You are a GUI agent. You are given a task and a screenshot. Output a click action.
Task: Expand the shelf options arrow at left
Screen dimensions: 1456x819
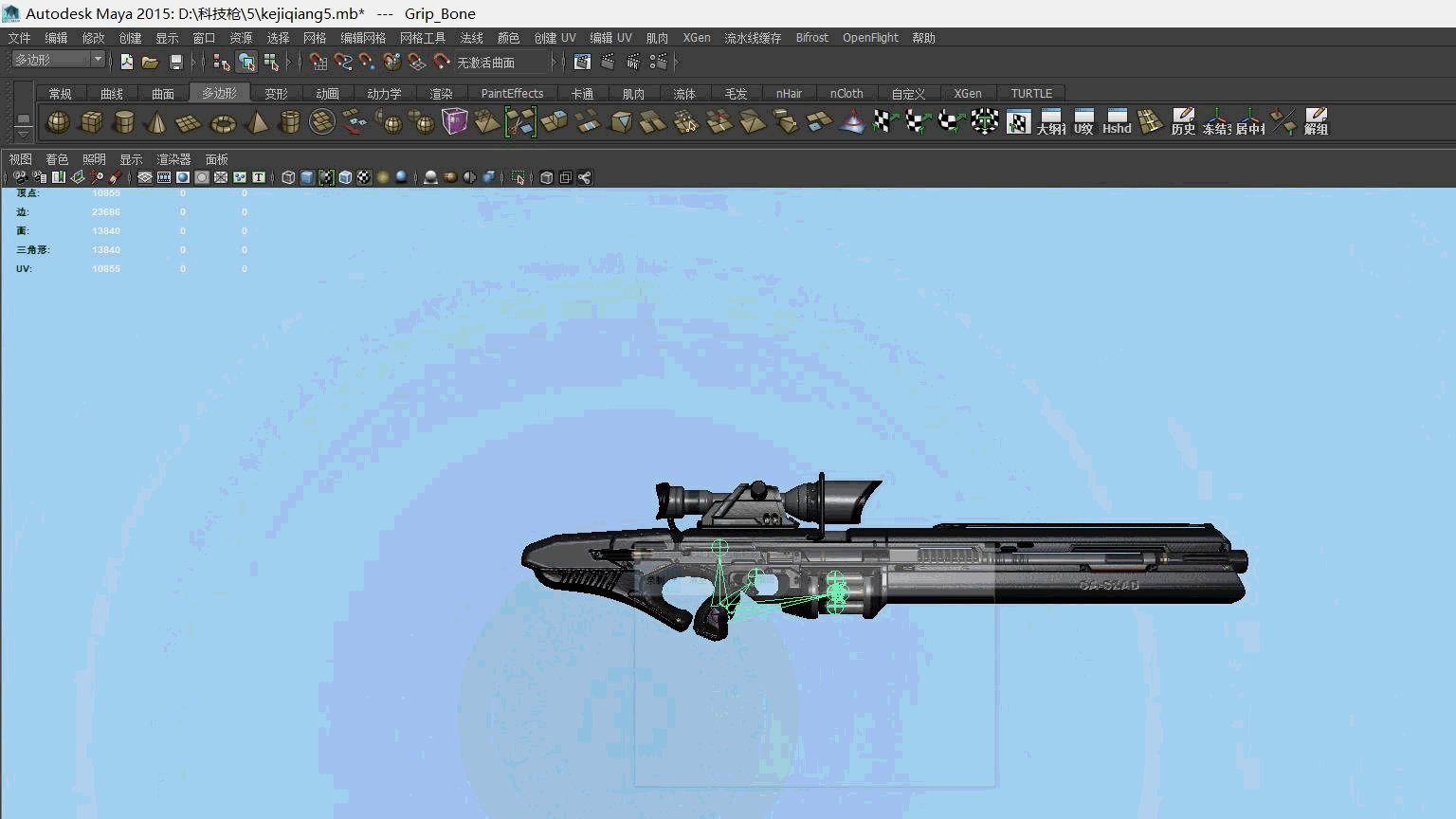tap(24, 136)
